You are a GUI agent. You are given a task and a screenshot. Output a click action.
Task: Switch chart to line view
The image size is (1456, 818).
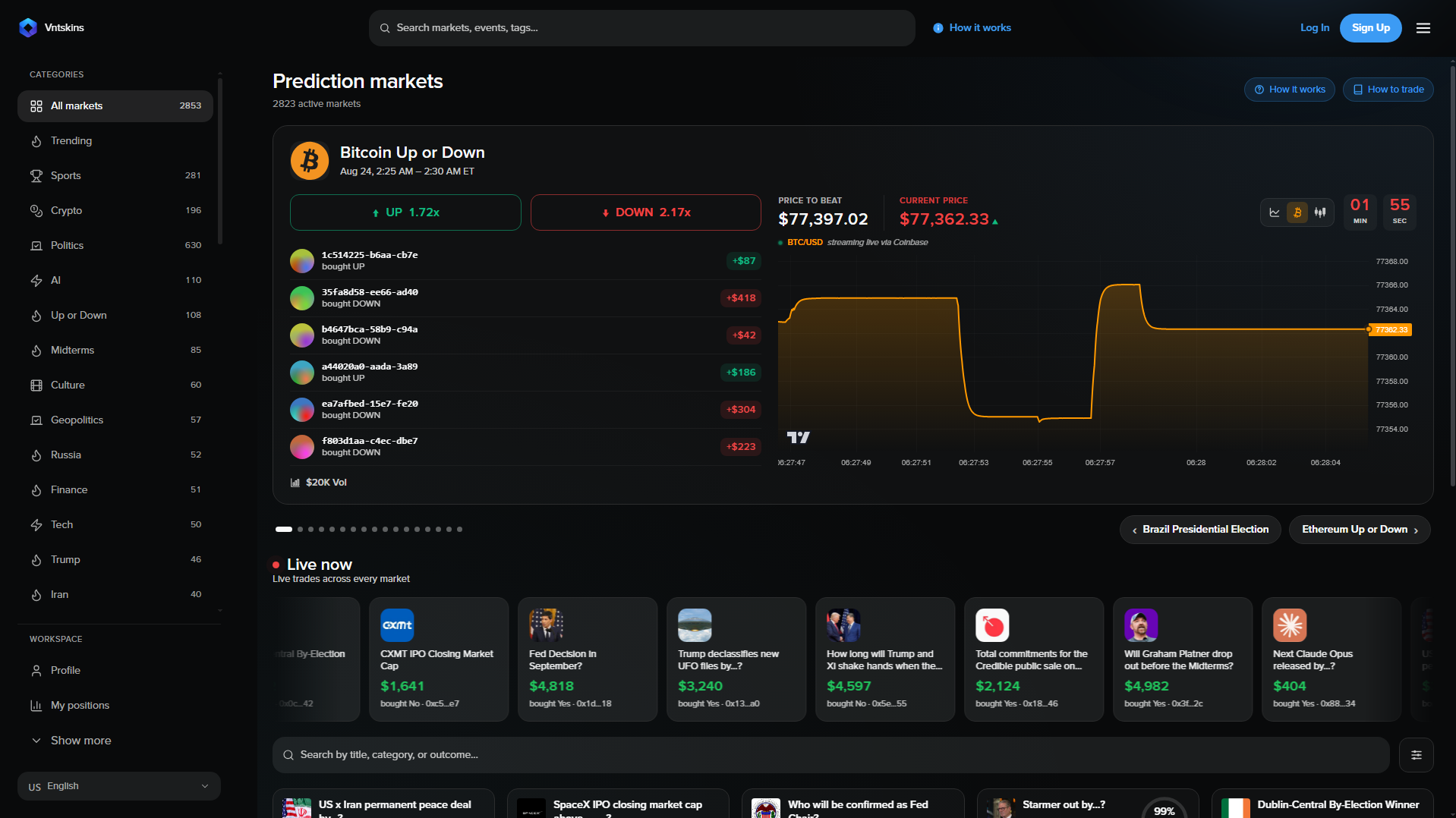point(1275,212)
